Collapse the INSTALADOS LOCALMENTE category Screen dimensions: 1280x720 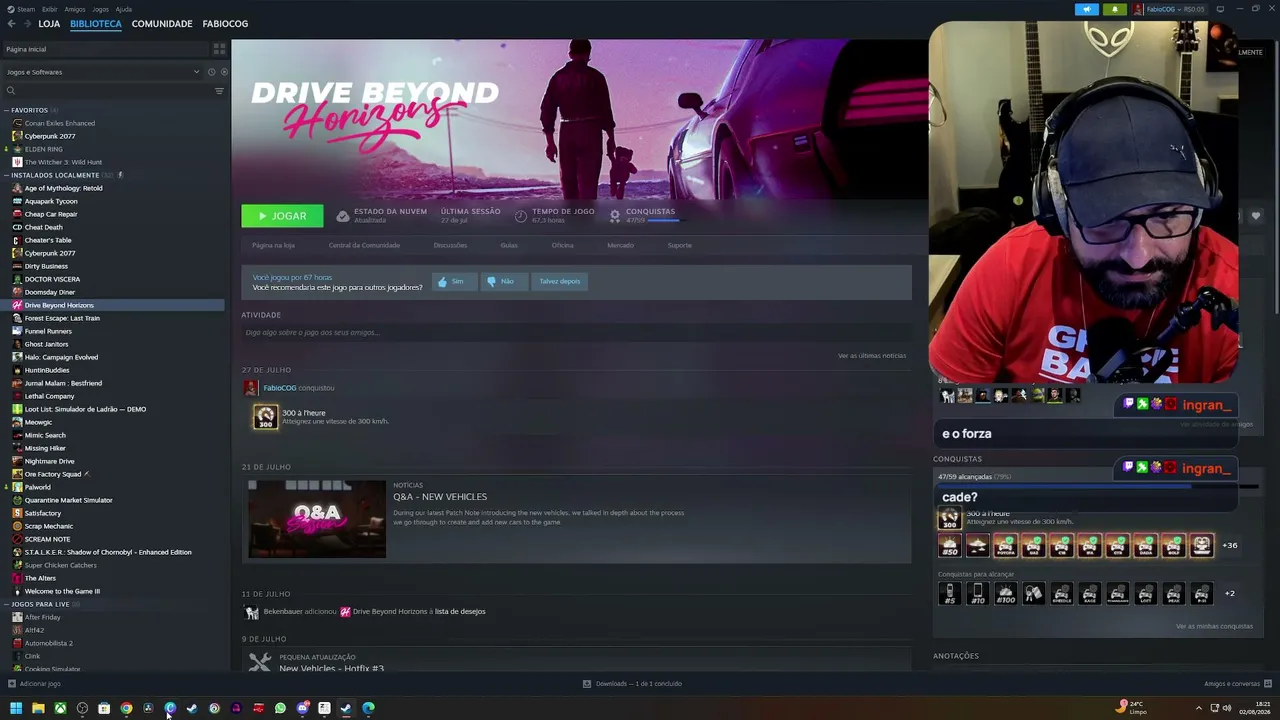6,175
